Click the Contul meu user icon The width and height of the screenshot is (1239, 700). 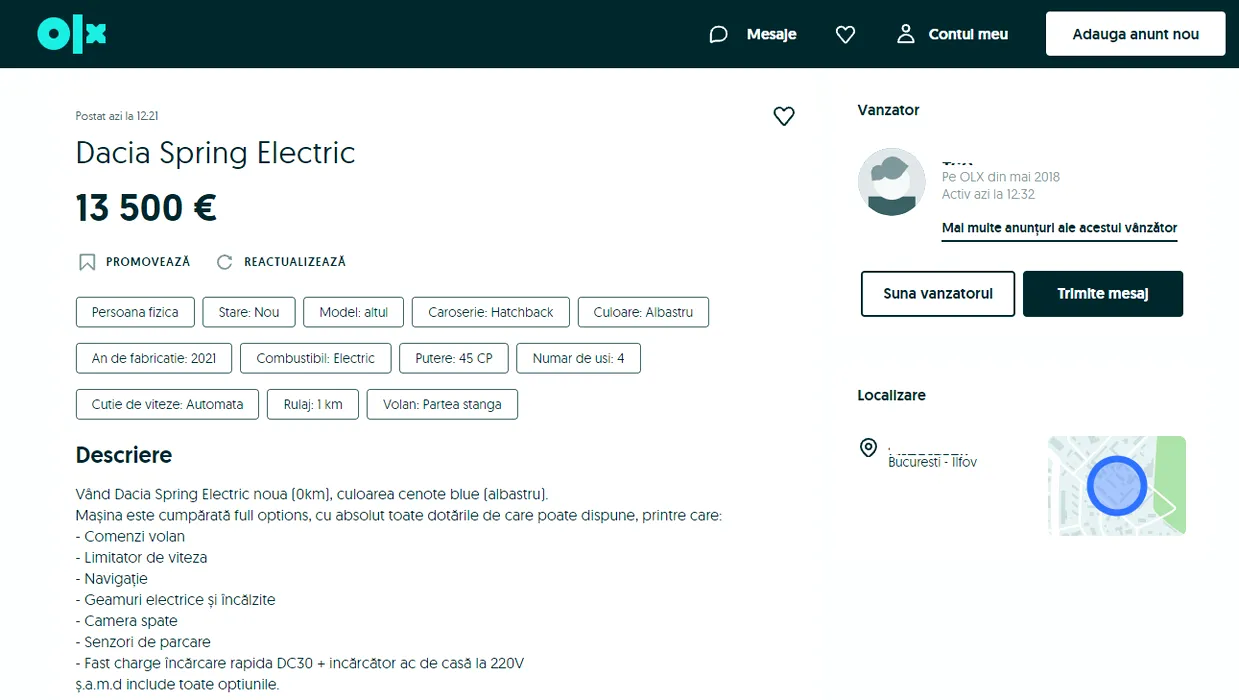906,34
